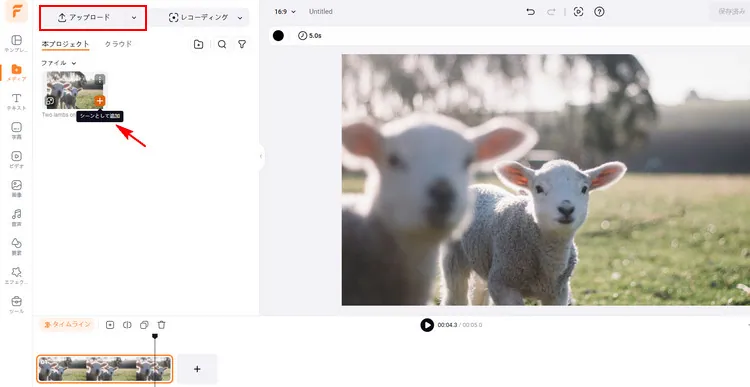
Task: Open the Text (テキスト) sidebar panel
Action: [x=16, y=101]
